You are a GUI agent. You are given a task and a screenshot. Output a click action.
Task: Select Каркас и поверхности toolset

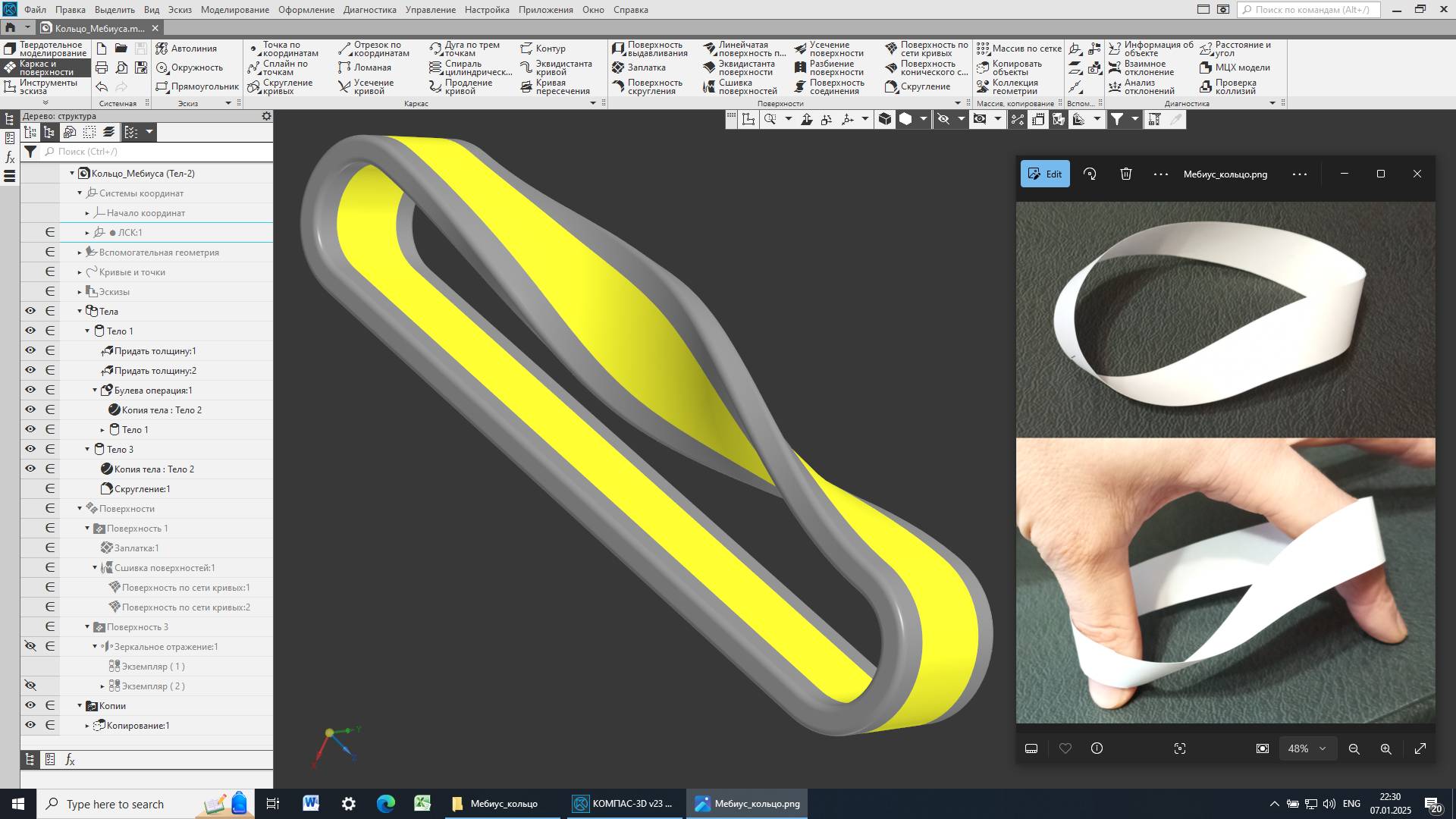pos(45,67)
